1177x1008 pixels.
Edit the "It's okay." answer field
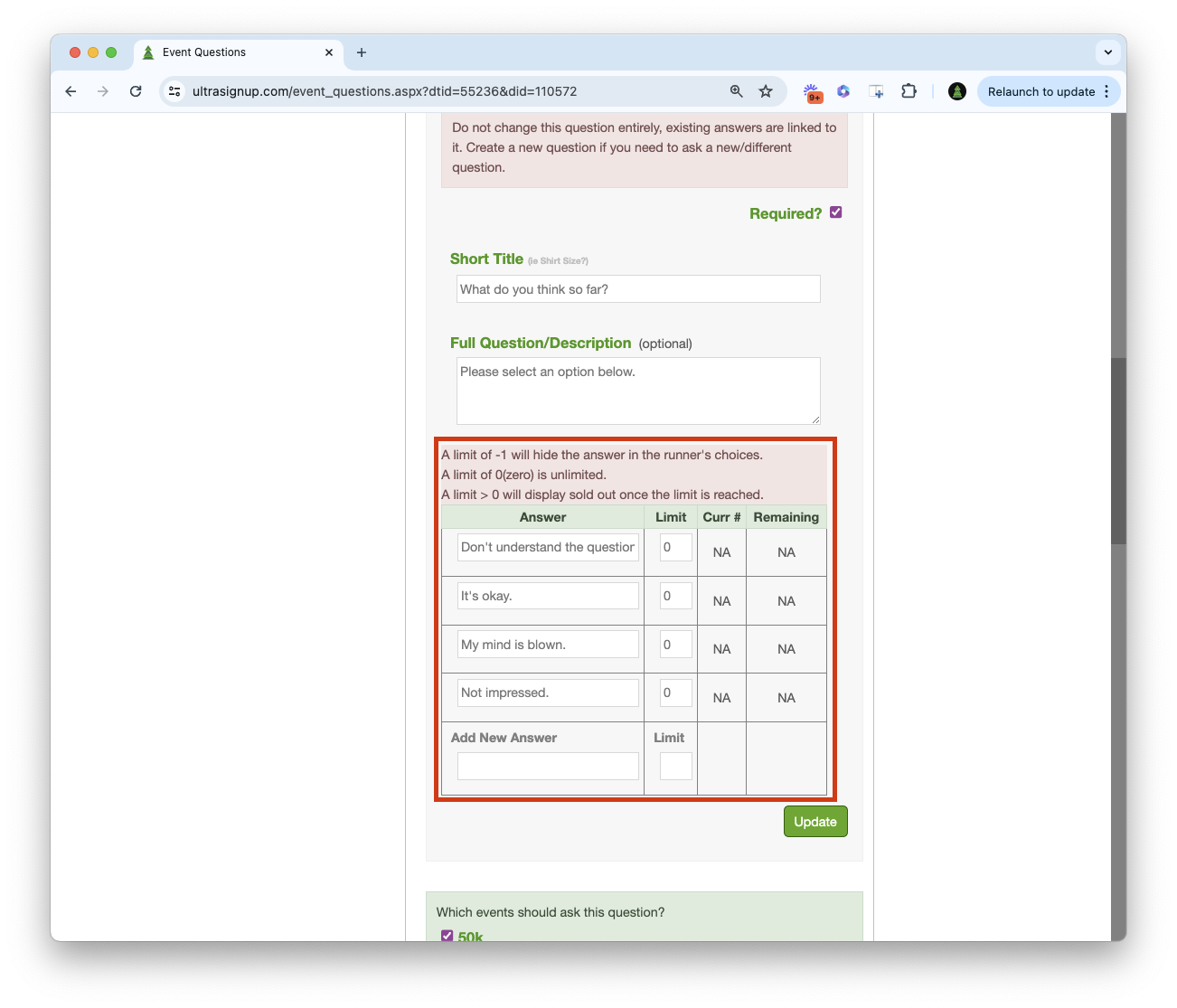pyautogui.click(x=548, y=596)
